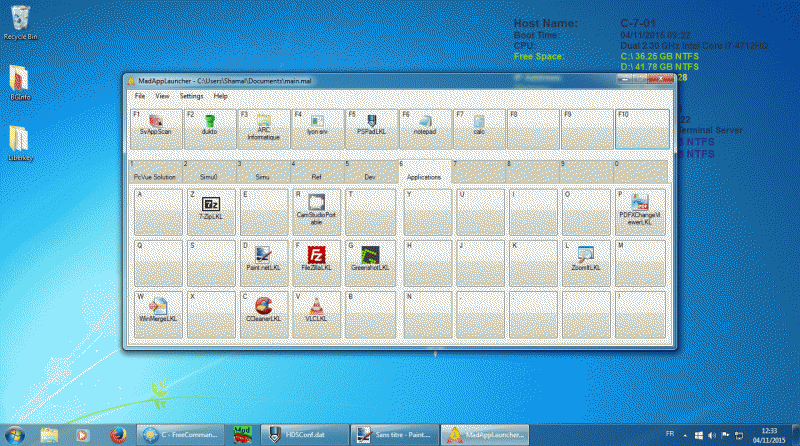Select the empty M slot
The height and width of the screenshot is (446, 800).
640,263
